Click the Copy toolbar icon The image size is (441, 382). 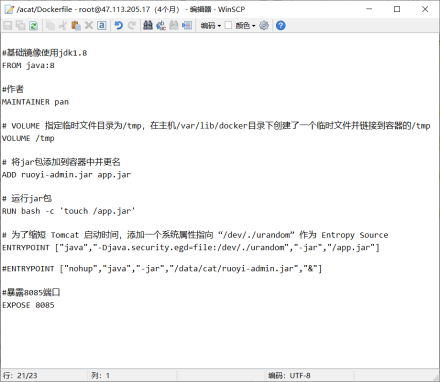pyautogui.click(x=50, y=25)
